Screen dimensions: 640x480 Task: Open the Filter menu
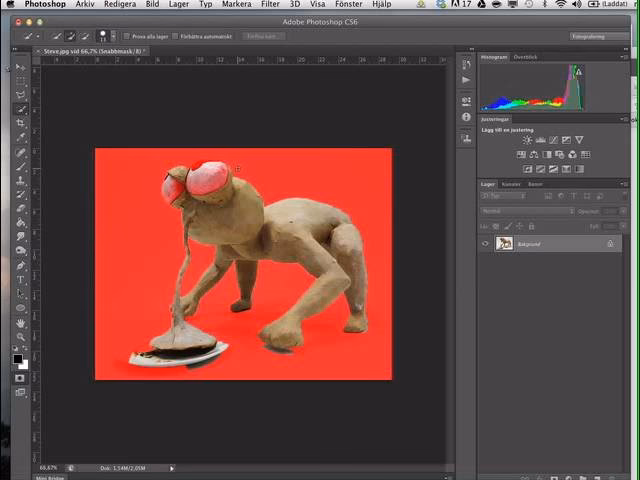tap(270, 5)
